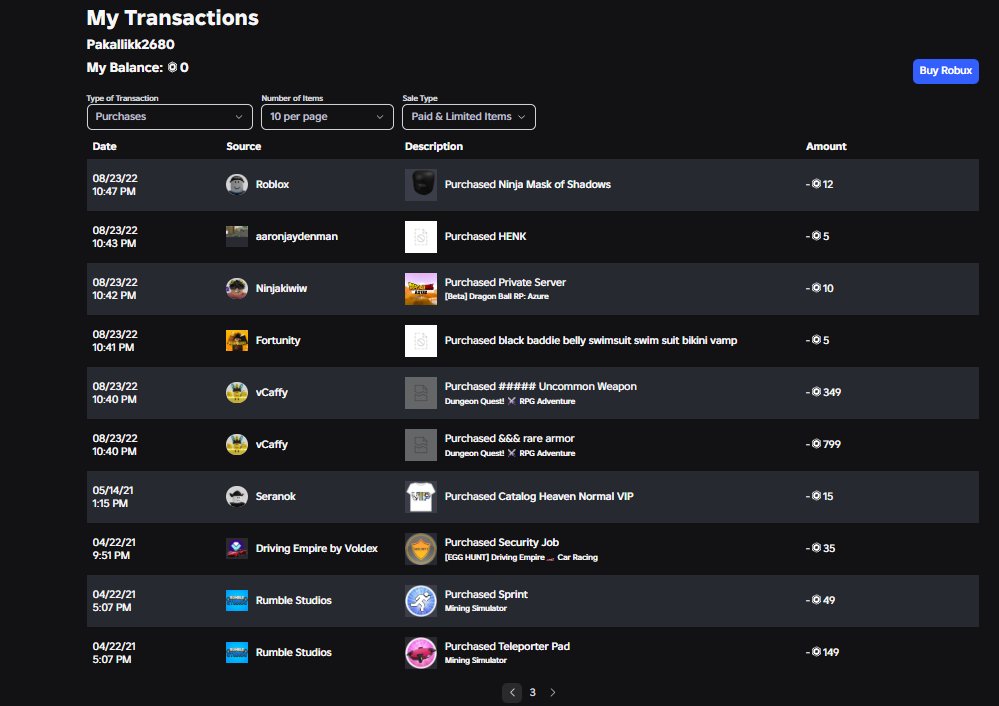The height and width of the screenshot is (706, 999).
Task: Click date 05/14/21 1:15 PM
Action: (x=113, y=497)
